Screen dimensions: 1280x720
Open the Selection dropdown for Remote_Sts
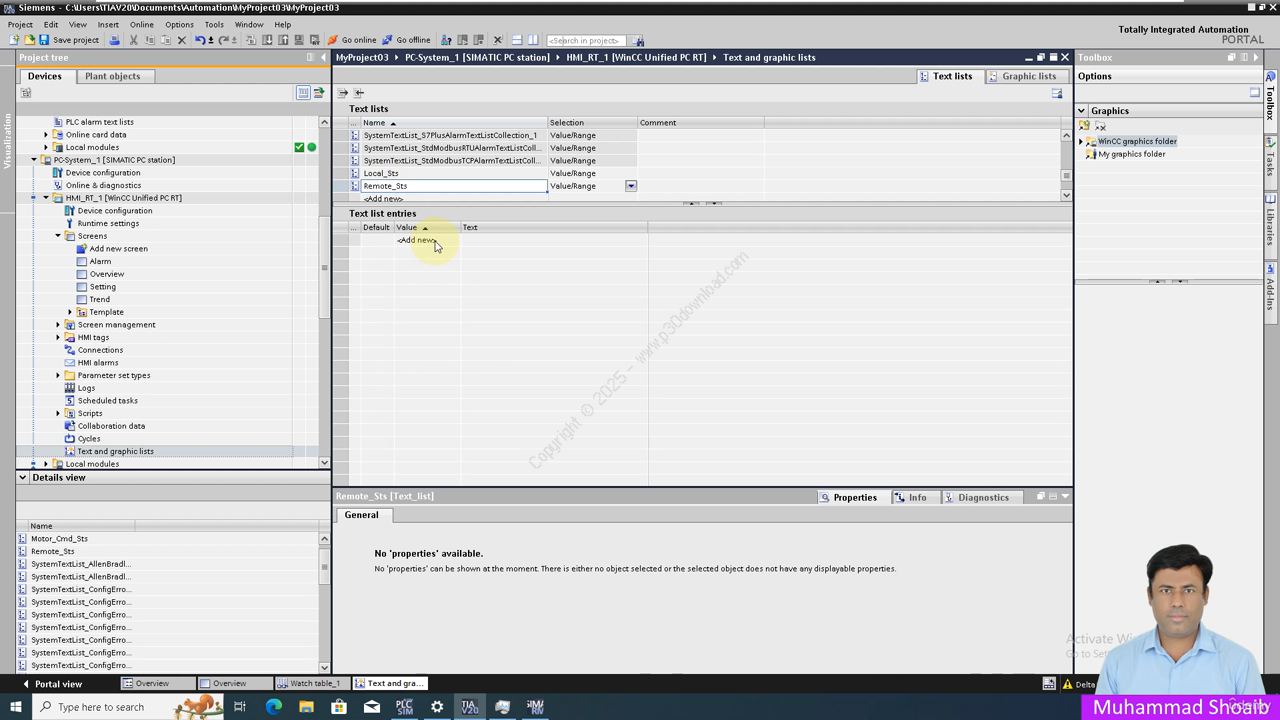pos(631,186)
